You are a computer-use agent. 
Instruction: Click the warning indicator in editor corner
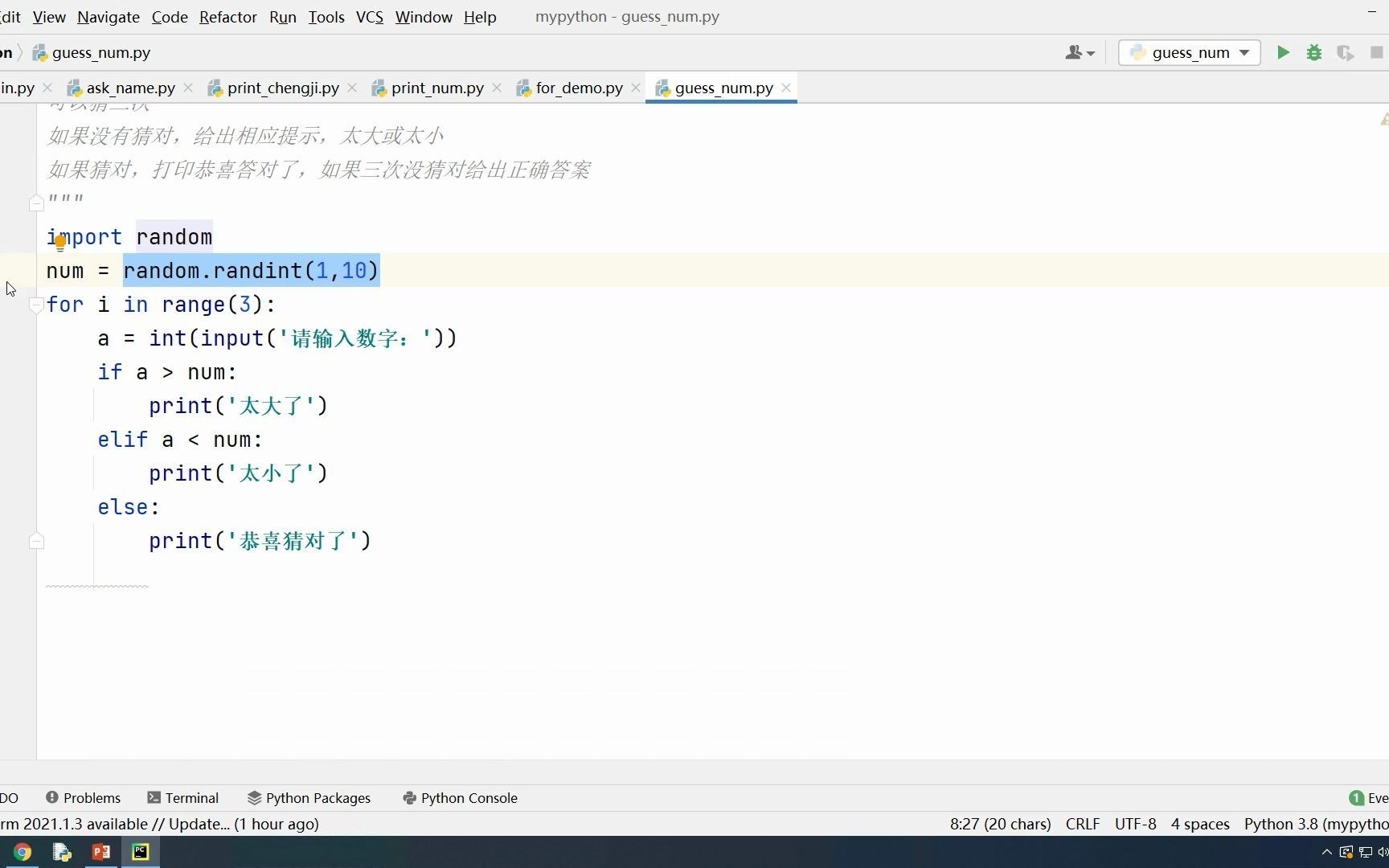tap(1383, 119)
